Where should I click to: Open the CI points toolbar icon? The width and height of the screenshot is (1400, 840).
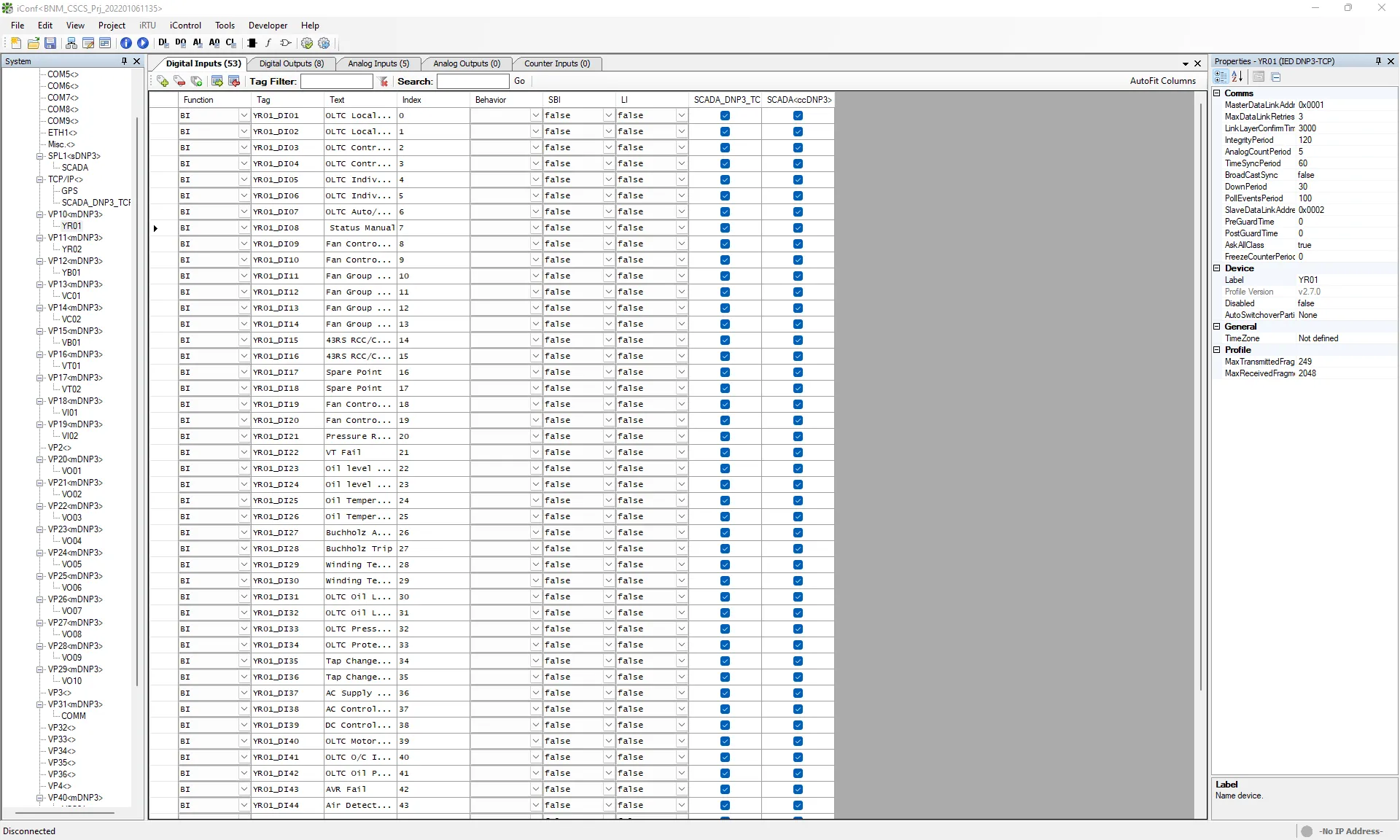coord(231,43)
